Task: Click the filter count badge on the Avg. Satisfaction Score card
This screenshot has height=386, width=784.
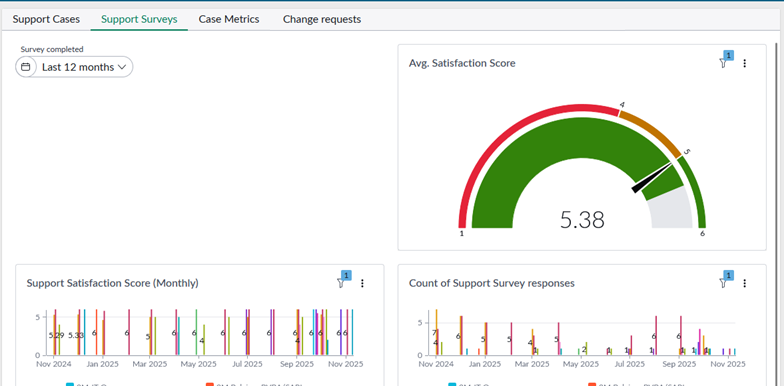Action: pyautogui.click(x=728, y=56)
